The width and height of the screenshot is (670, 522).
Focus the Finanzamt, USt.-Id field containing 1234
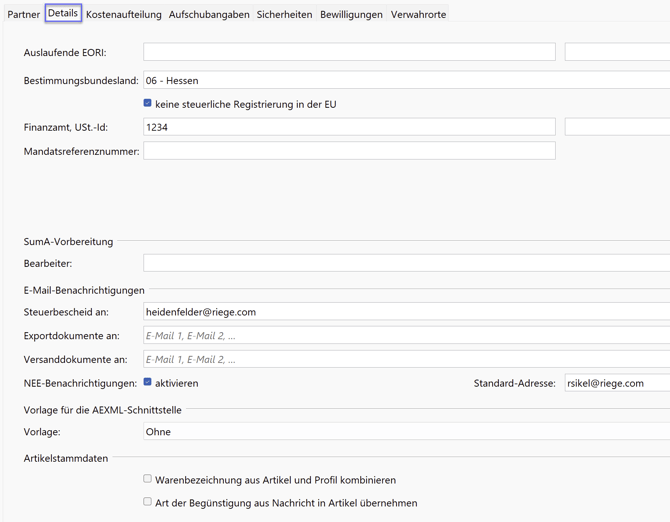(x=348, y=127)
